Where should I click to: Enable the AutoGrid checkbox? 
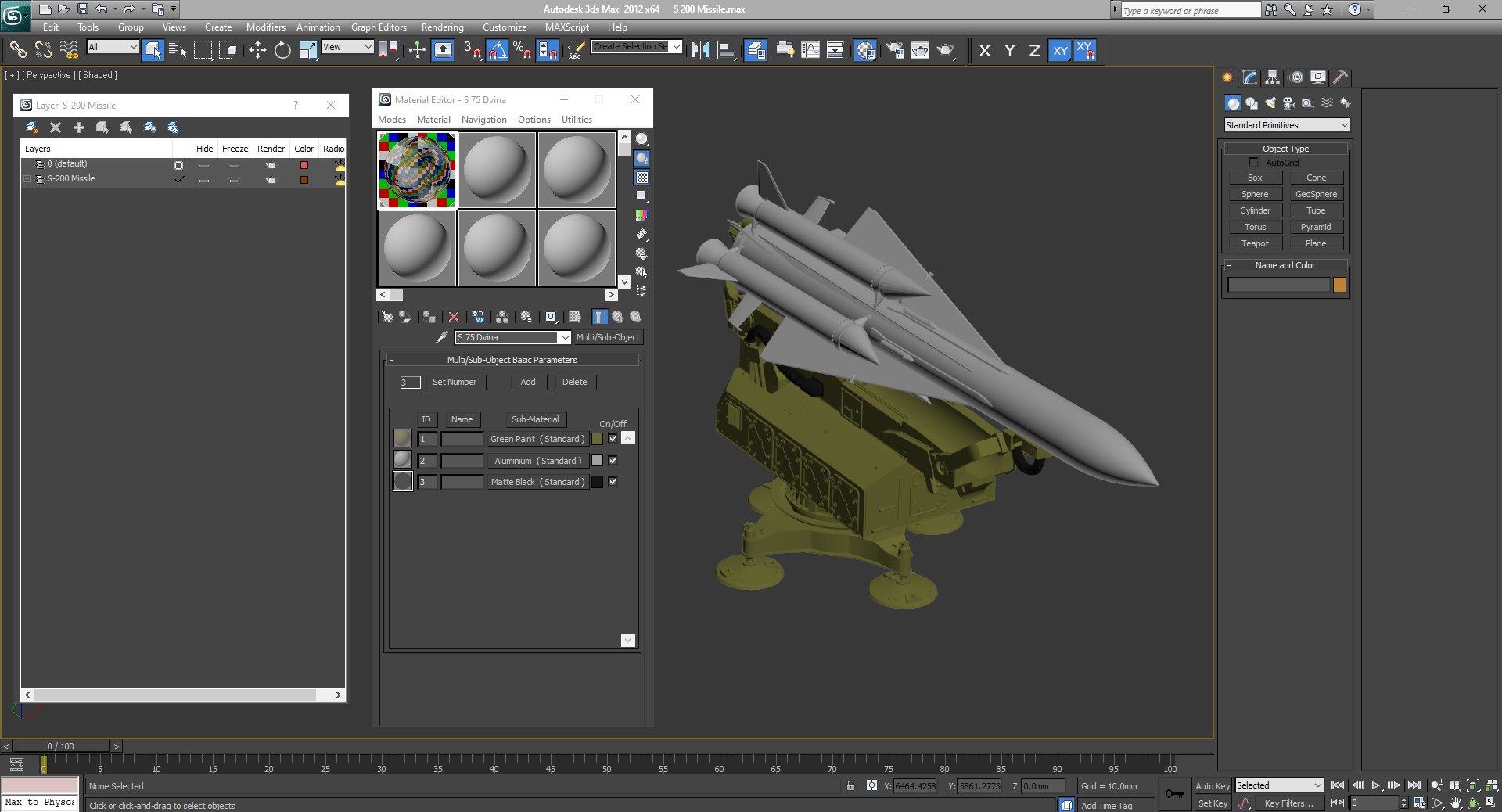point(1253,163)
